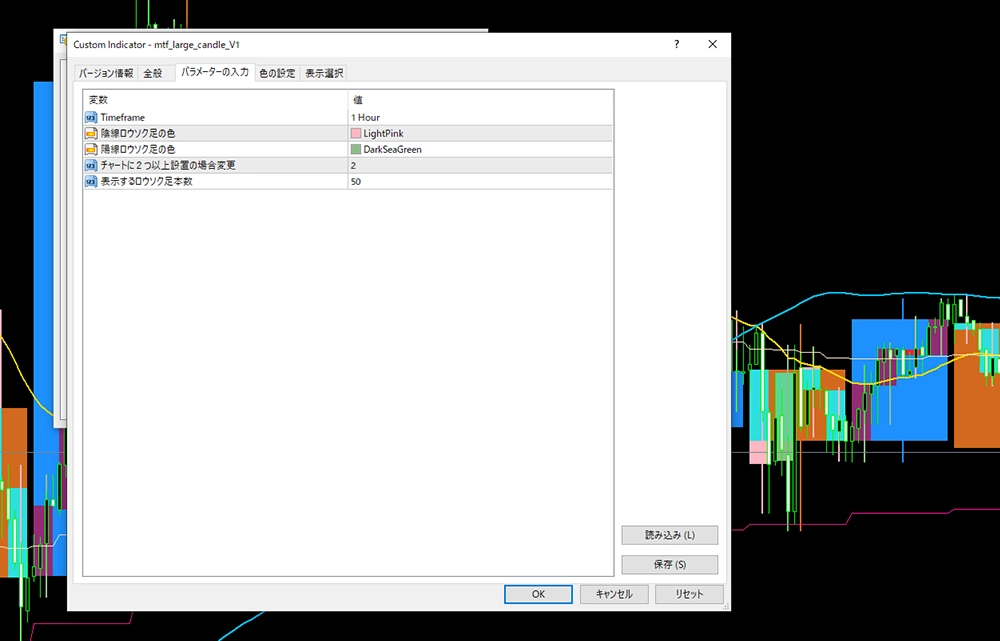Open the バージョン情報 tab

click(106, 73)
